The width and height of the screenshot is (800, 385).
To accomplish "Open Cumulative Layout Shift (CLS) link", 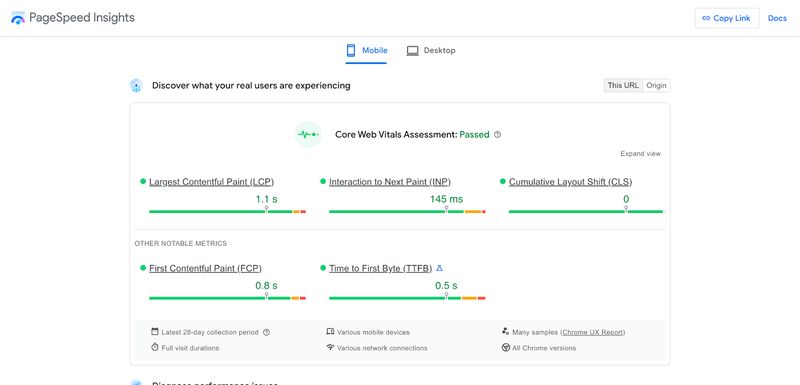I will (x=570, y=182).
